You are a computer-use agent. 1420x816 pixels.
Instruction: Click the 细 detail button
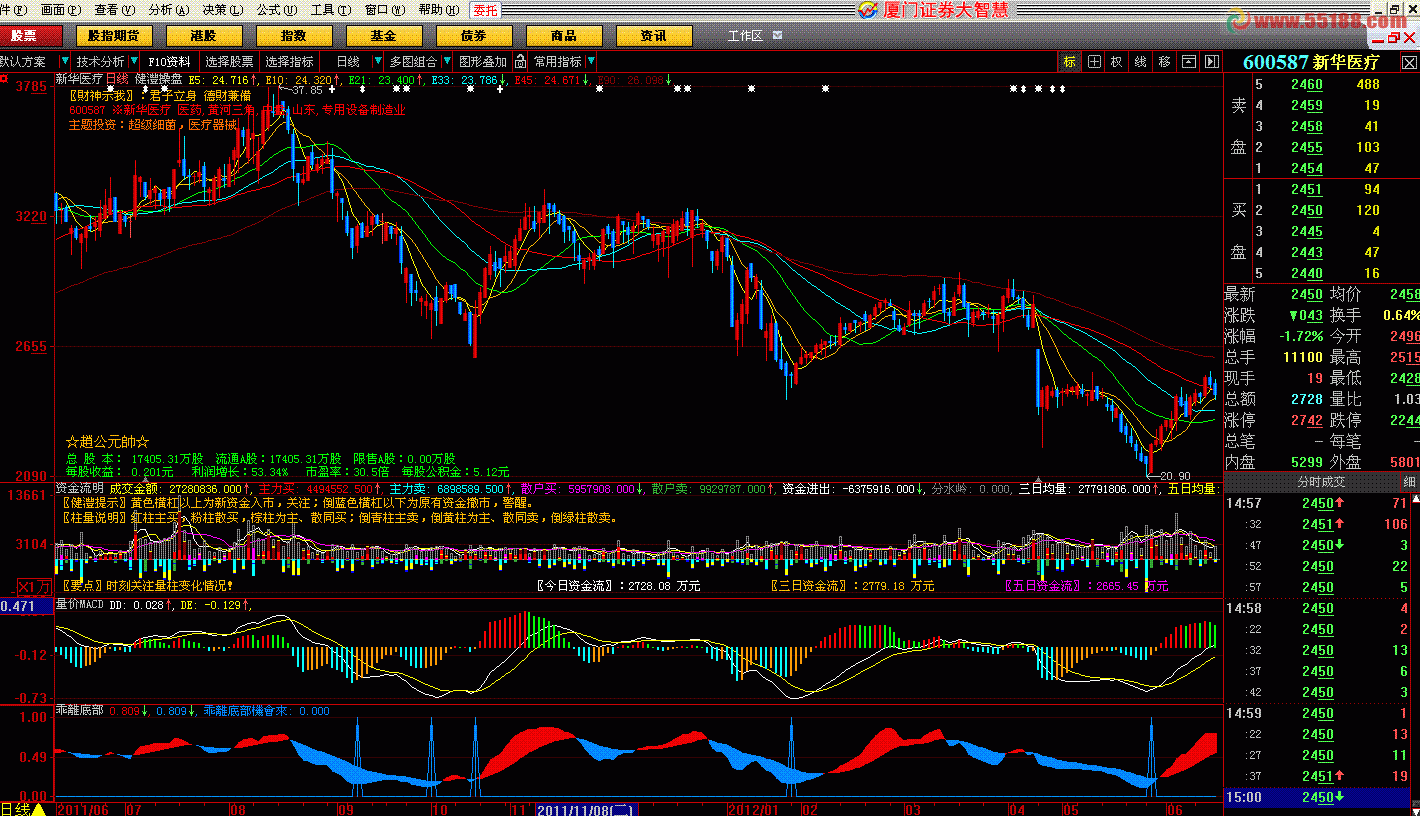click(x=1409, y=481)
